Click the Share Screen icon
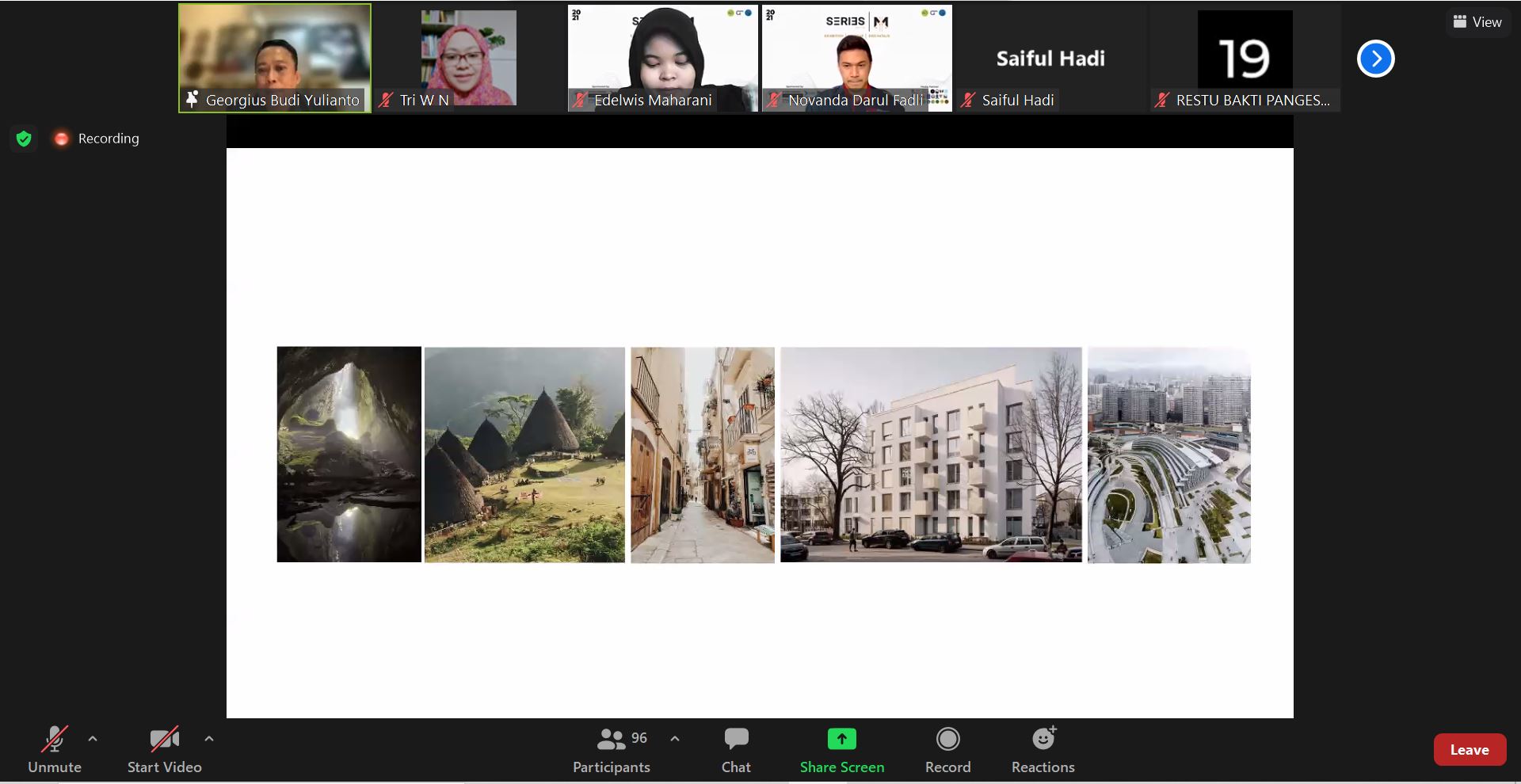Screen dimensions: 1521x784 coord(841,739)
